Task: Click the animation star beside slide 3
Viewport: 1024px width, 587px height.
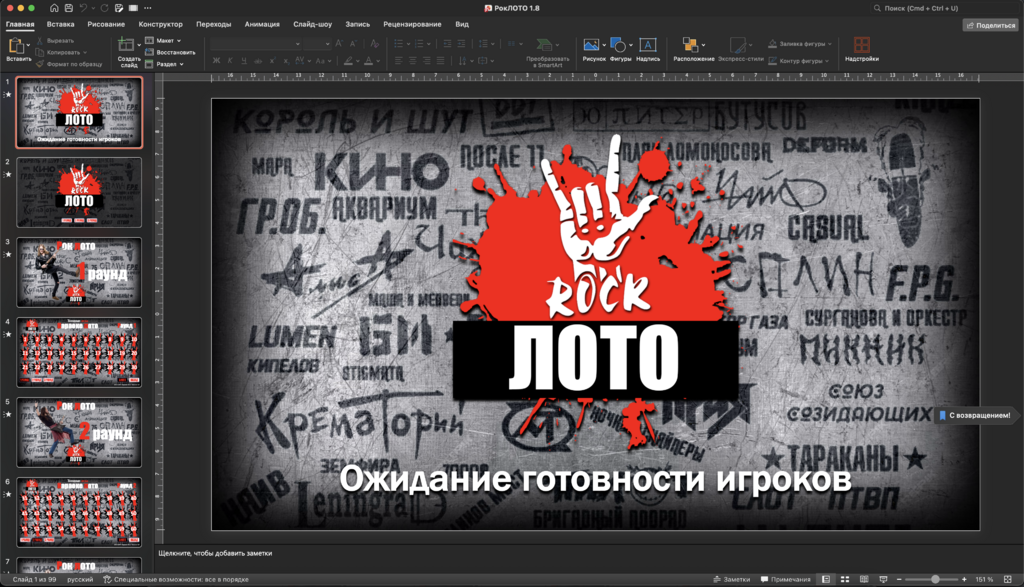Action: (8, 255)
